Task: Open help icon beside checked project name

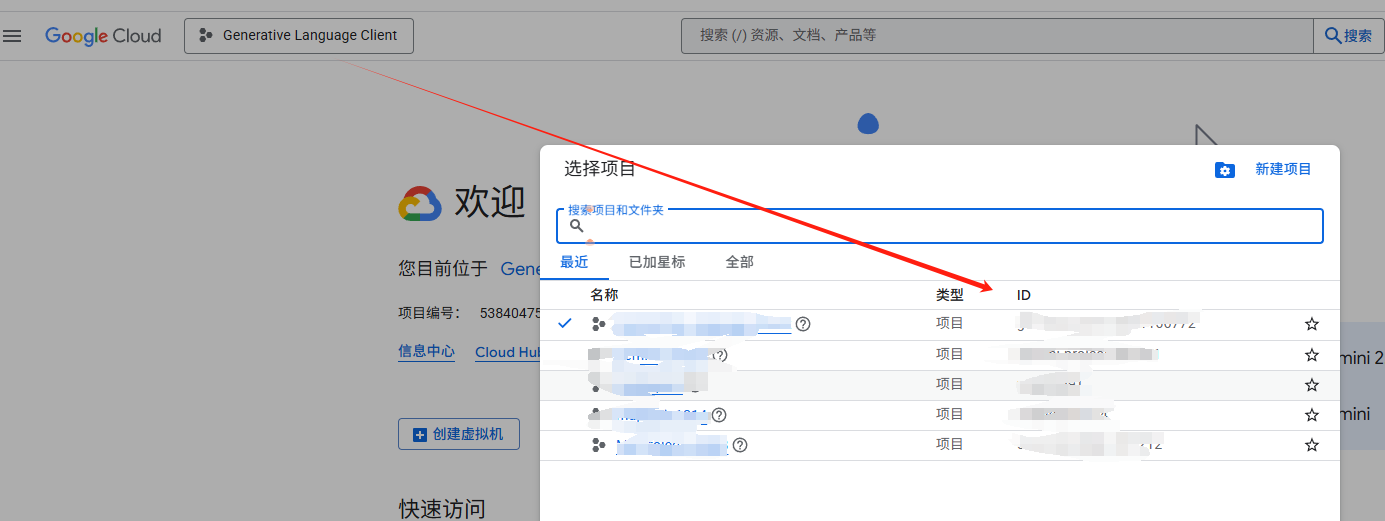Action: 803,324
